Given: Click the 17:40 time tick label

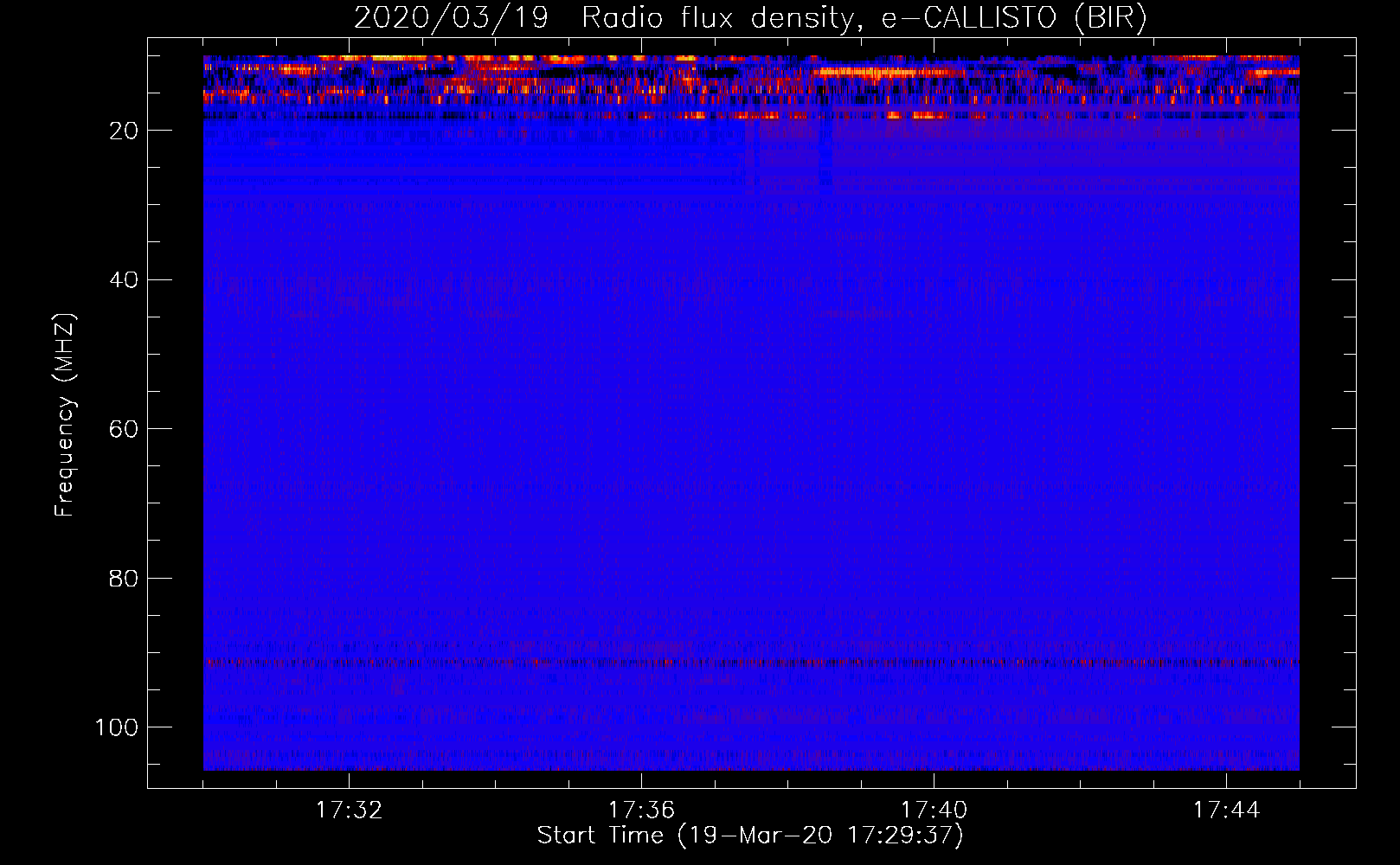Looking at the screenshot, I should coord(934,811).
